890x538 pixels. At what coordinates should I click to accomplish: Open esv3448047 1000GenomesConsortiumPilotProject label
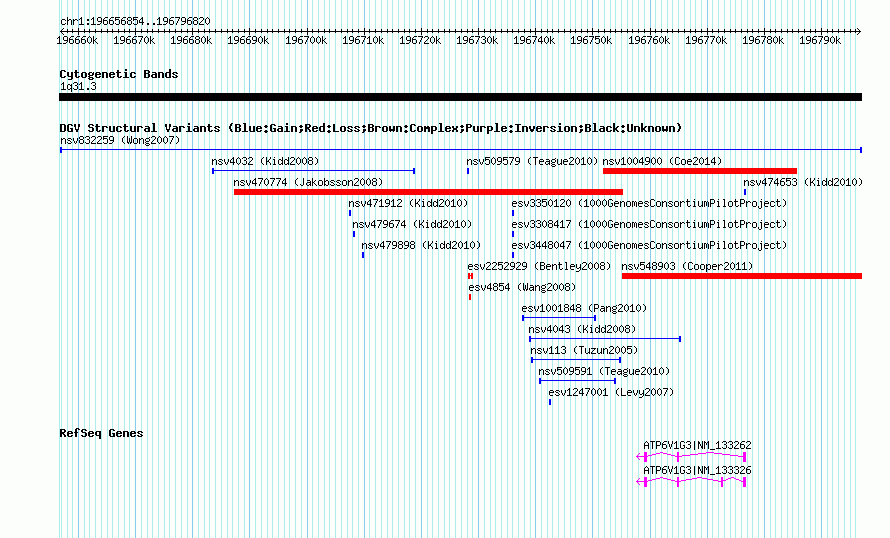point(649,245)
